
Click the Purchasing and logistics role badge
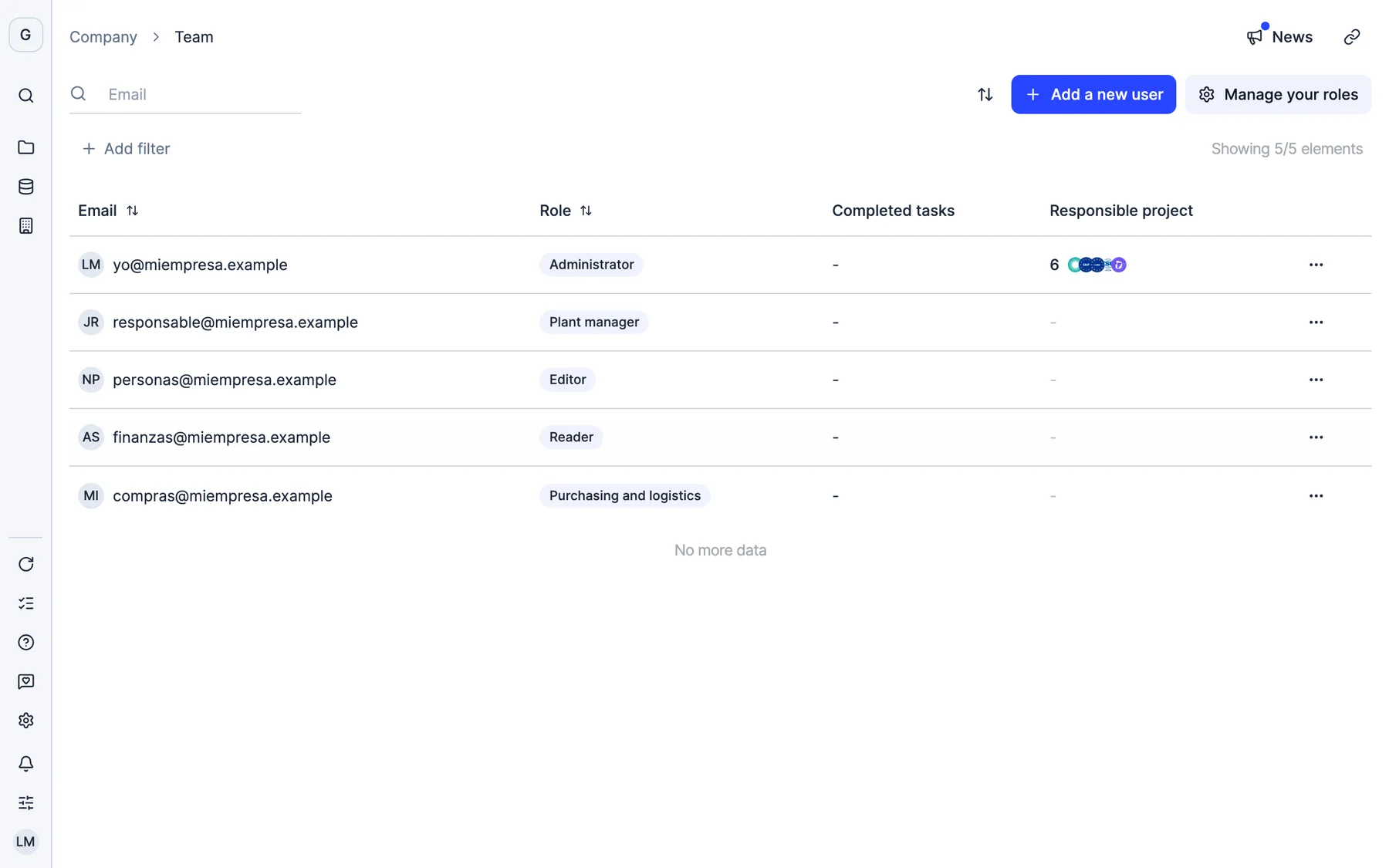pos(625,496)
